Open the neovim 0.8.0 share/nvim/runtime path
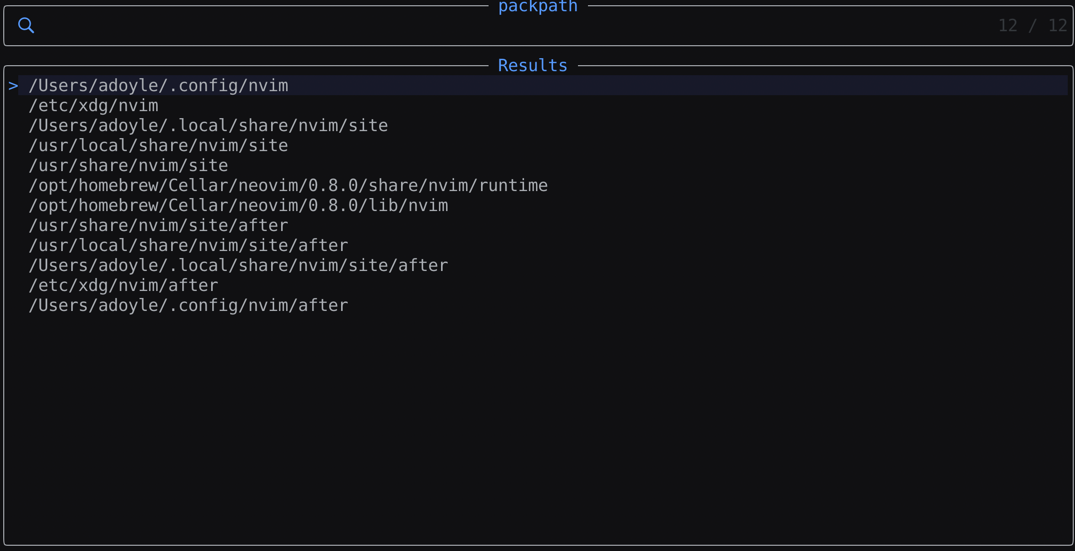This screenshot has width=1075, height=551. 288,186
